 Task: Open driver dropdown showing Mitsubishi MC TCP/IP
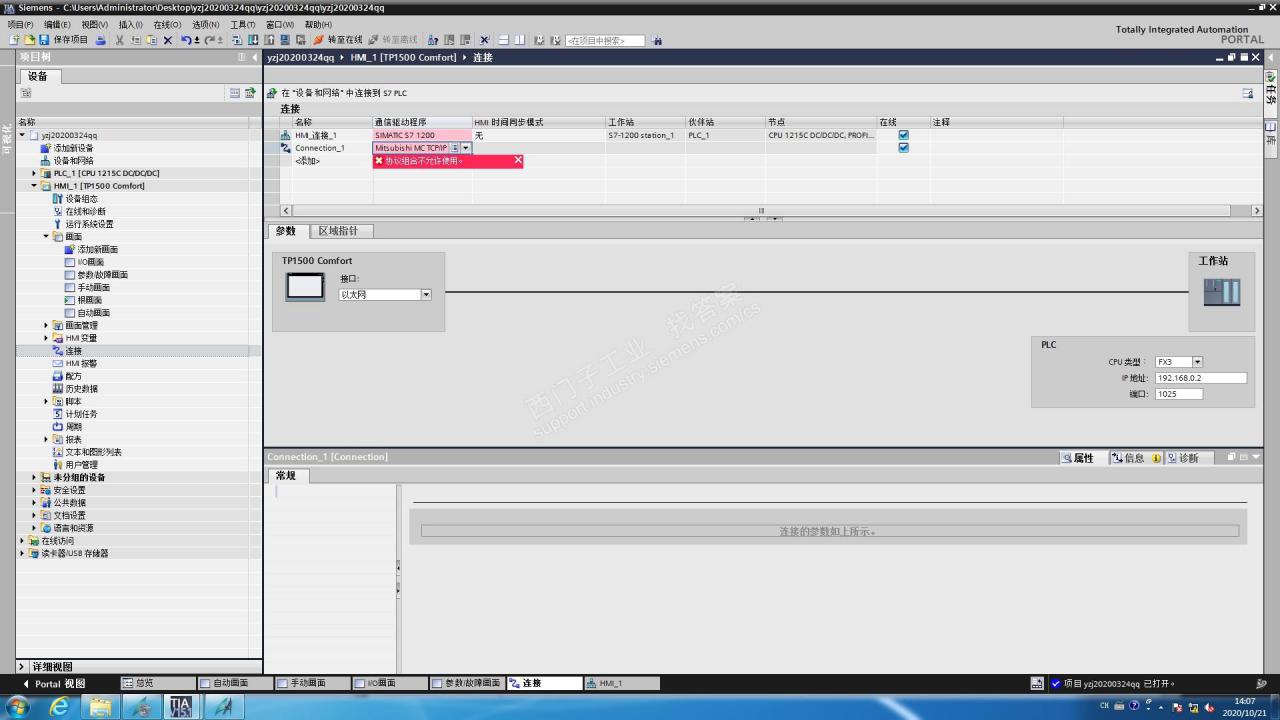[465, 148]
